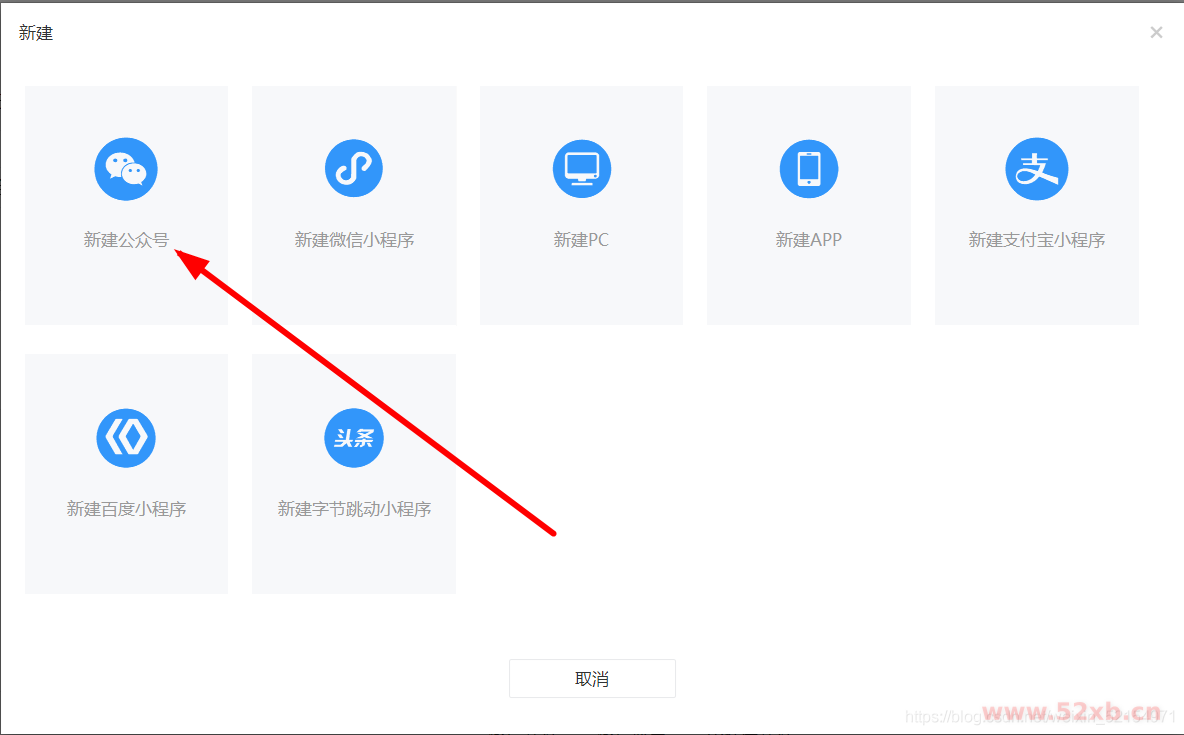1184x735 pixels.
Task: Click the 新建公众号 text label
Action: click(x=126, y=240)
